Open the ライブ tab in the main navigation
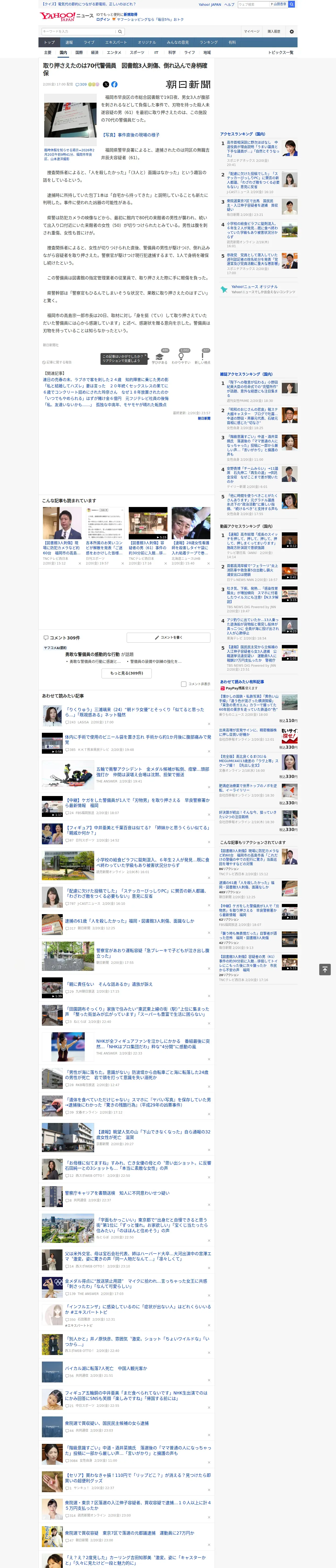Viewport: 336px width, 1568px height. pyautogui.click(x=89, y=43)
